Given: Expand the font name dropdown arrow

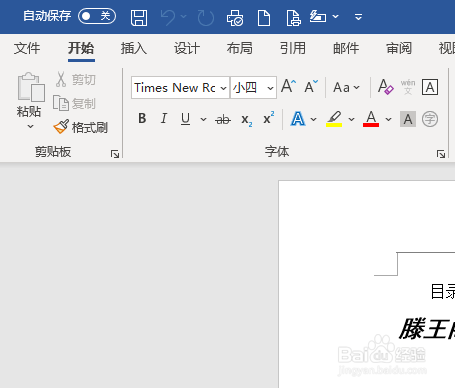Looking at the screenshot, I should pyautogui.click(x=223, y=88).
